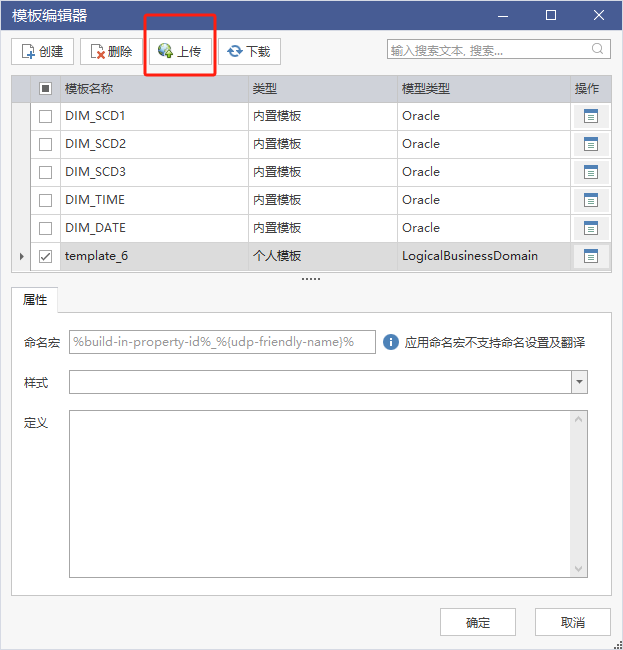Viewport: 623px width, 650px height.
Task: Open the operation icon for DIM_SCD2
Action: click(x=591, y=144)
